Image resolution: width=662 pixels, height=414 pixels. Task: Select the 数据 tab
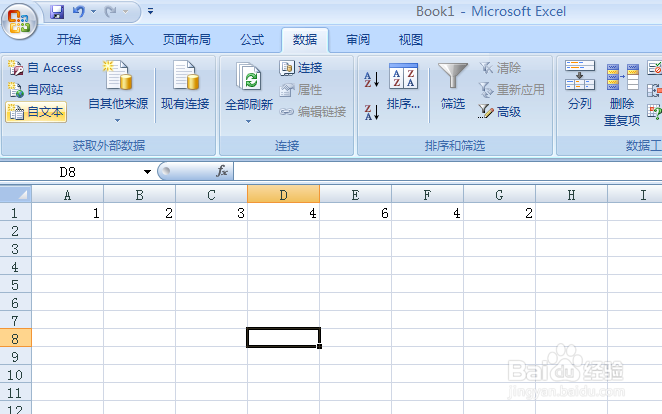(305, 40)
